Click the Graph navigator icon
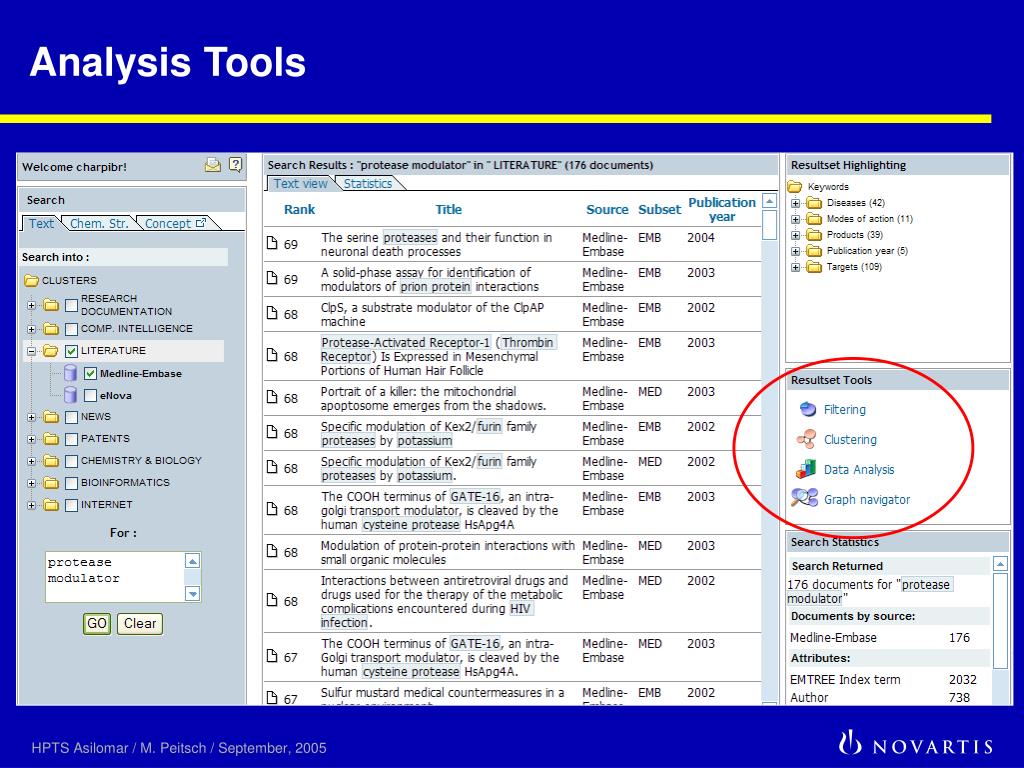 click(x=805, y=498)
